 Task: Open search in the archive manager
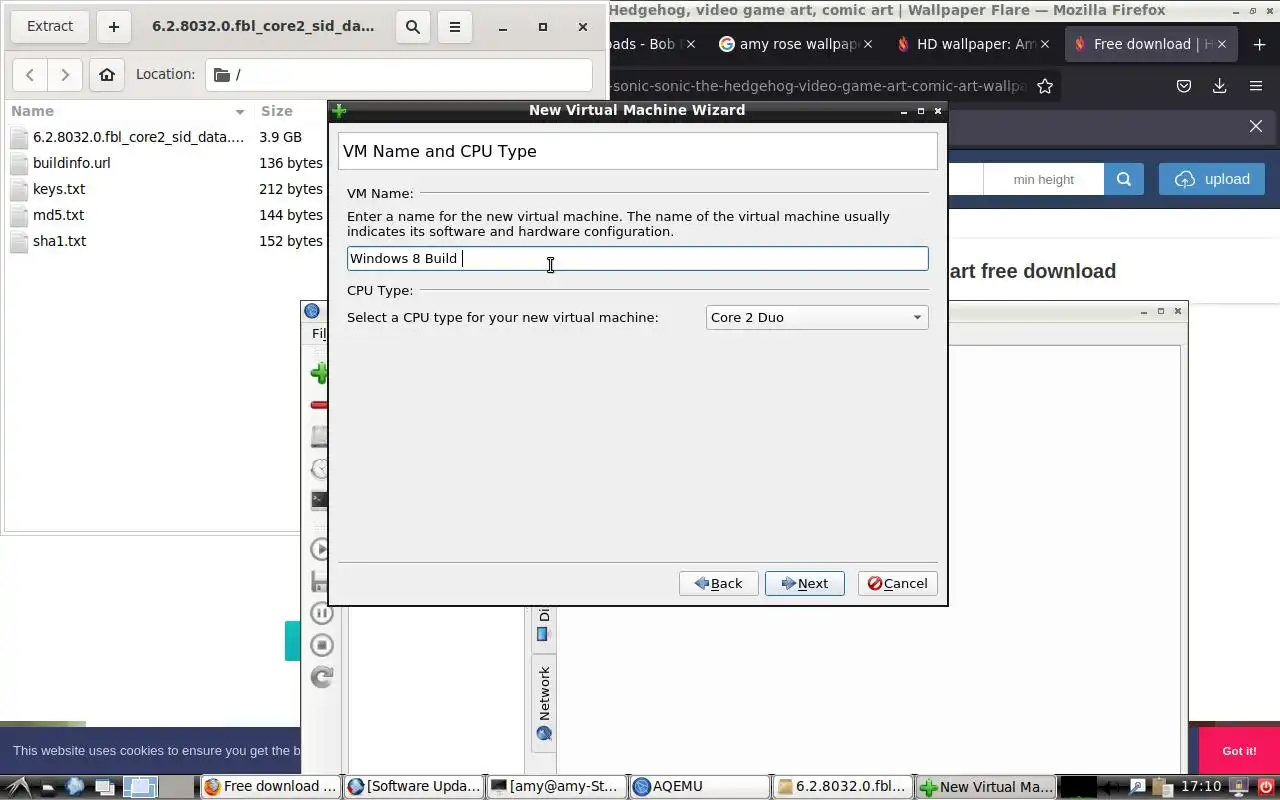click(x=413, y=27)
